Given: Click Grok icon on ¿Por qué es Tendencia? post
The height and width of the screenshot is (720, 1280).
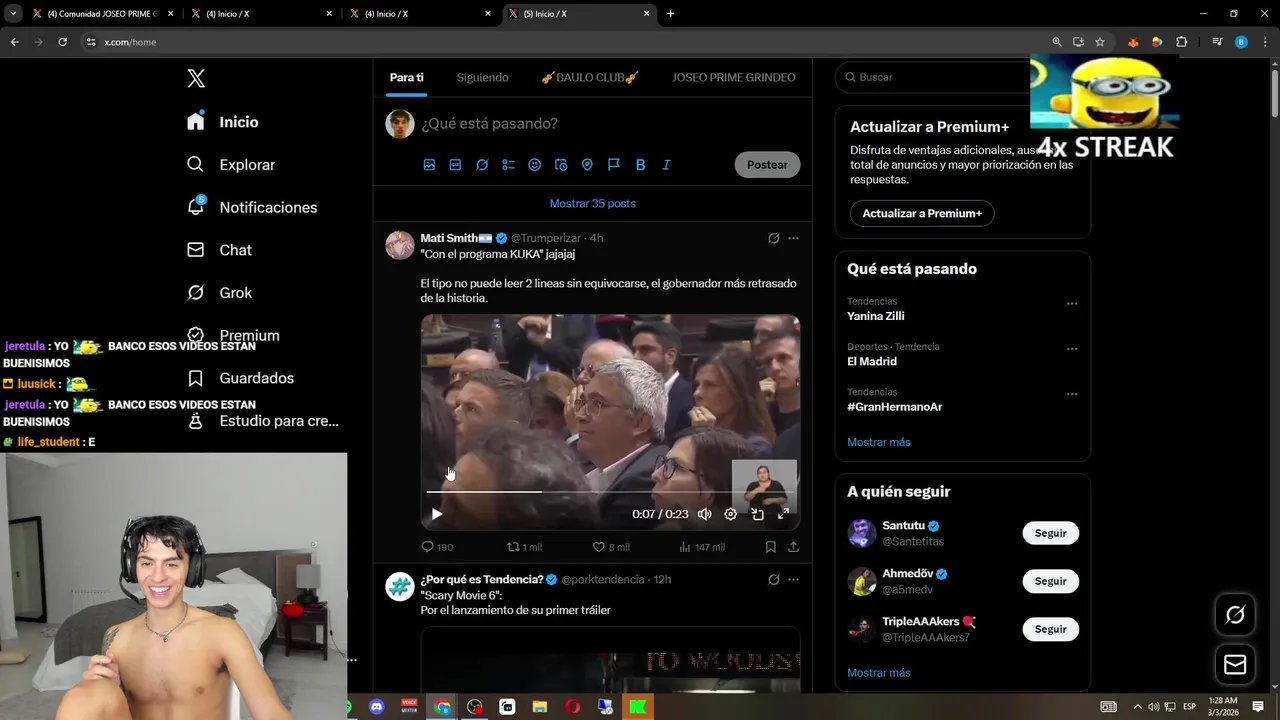Looking at the screenshot, I should coord(773,580).
